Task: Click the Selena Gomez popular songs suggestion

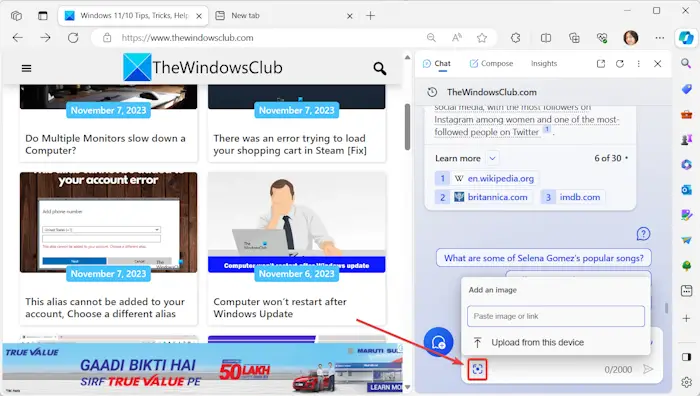Action: click(x=543, y=258)
